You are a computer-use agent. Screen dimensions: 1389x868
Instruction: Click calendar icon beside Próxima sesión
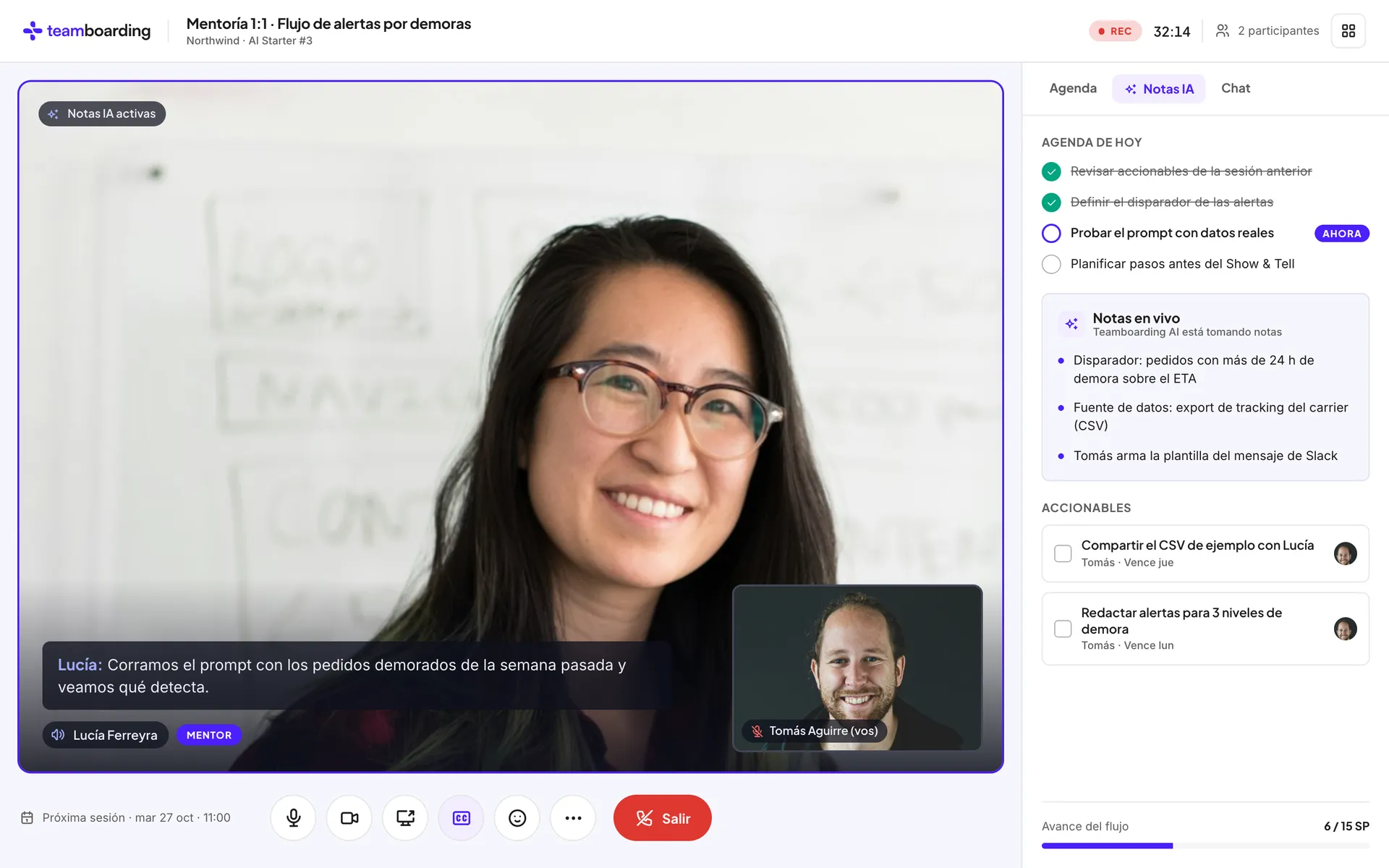point(27,817)
